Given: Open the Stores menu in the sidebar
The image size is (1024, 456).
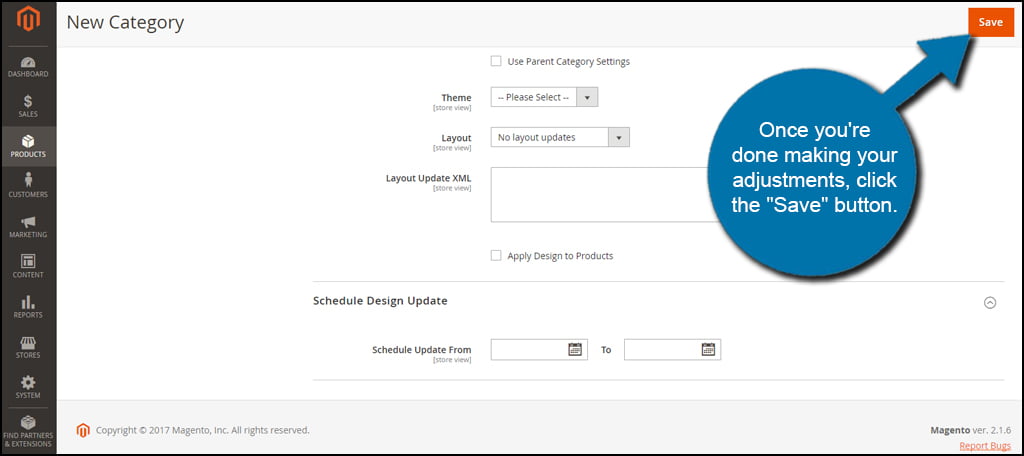Looking at the screenshot, I should click(x=28, y=346).
